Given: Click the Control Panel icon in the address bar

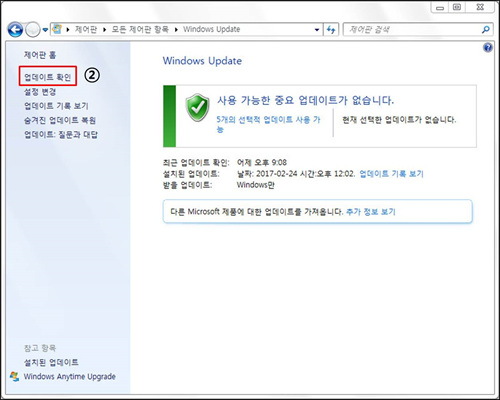Looking at the screenshot, I should [x=57, y=29].
